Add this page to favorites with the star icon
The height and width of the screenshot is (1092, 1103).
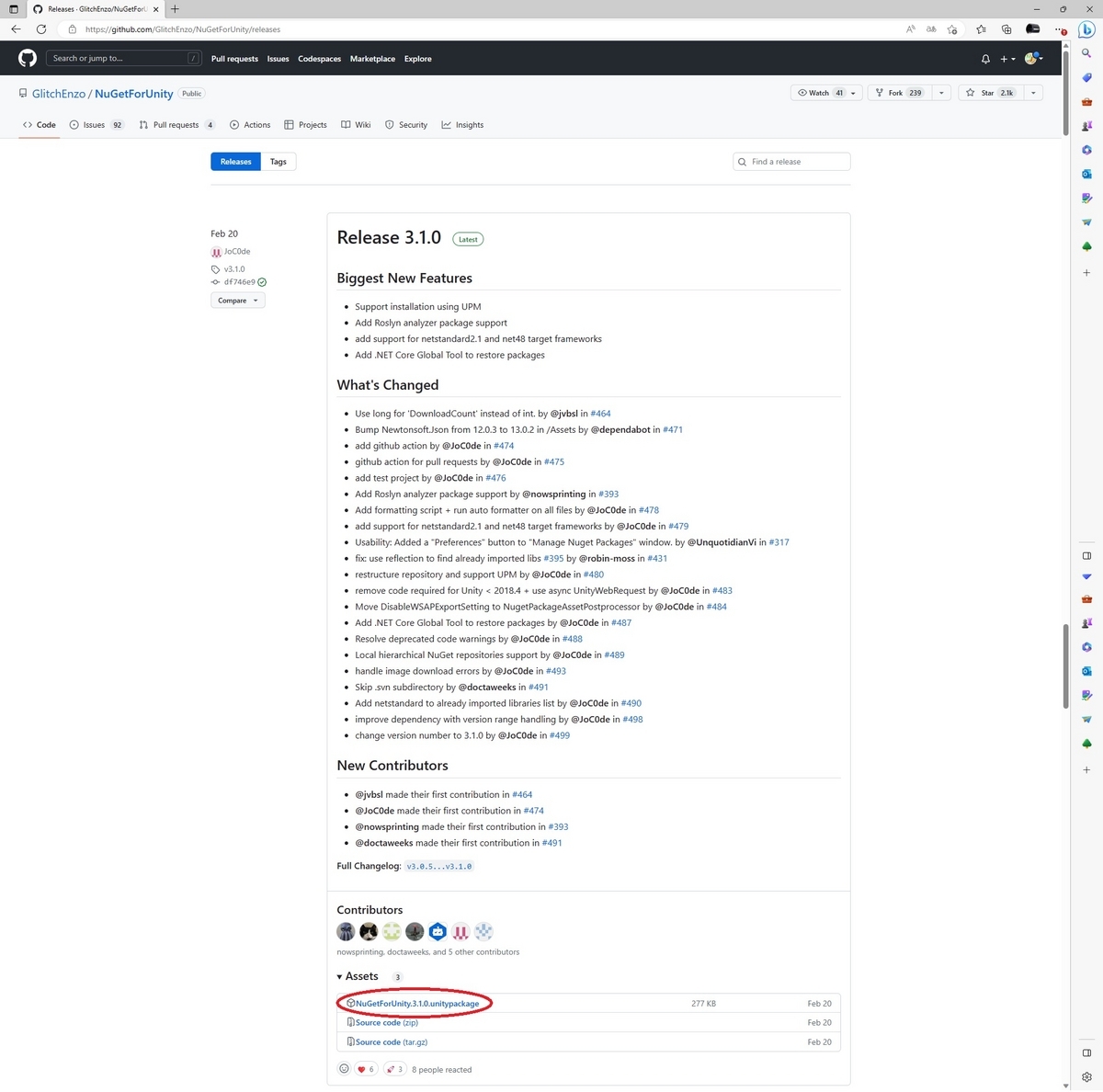click(952, 29)
